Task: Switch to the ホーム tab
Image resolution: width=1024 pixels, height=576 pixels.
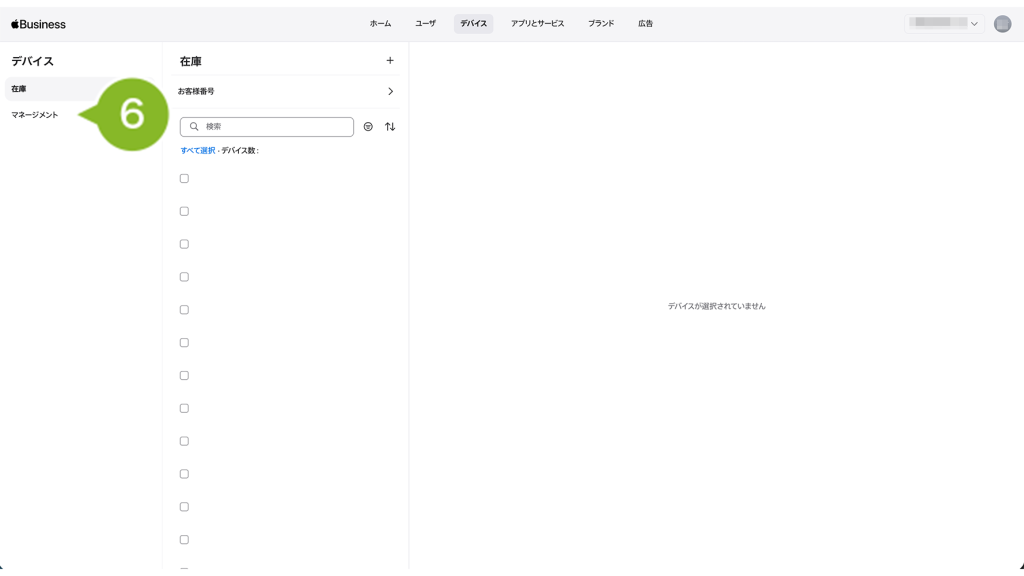Action: pos(380,24)
